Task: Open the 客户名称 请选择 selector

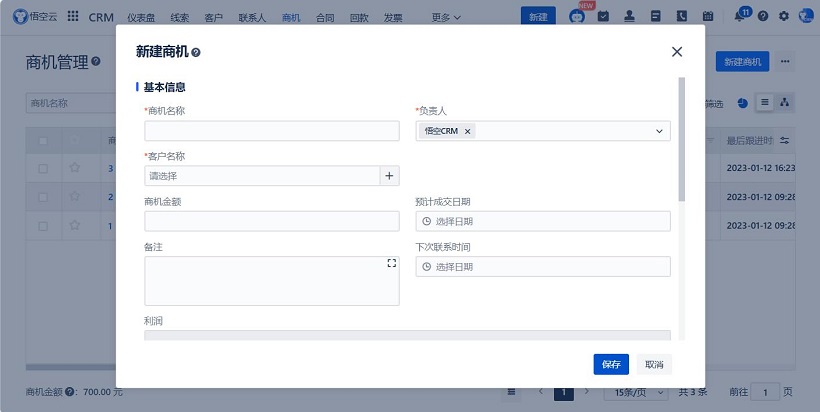Action: (262, 176)
